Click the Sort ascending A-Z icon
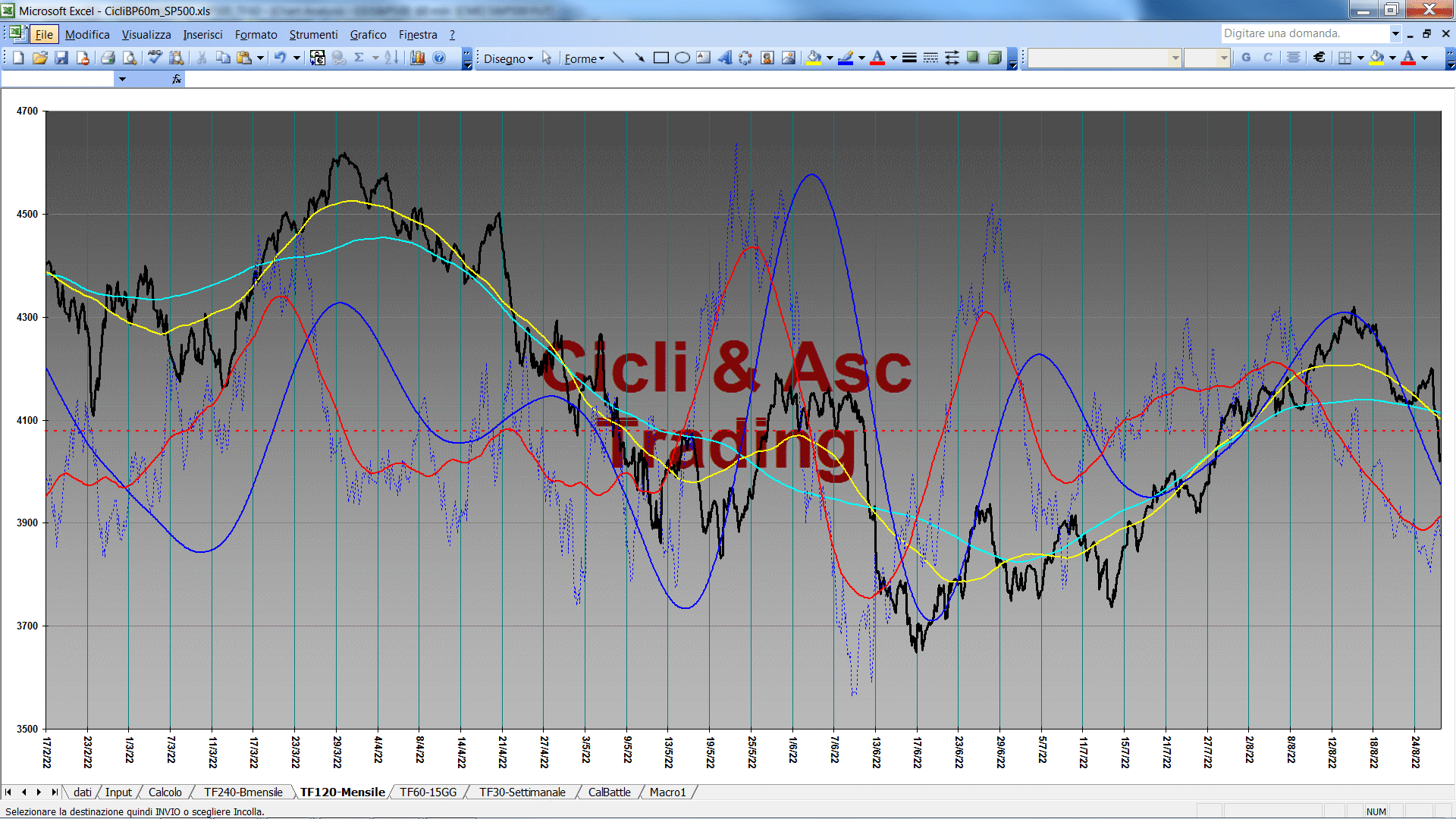Viewport: 1456px width, 819px height. click(391, 58)
